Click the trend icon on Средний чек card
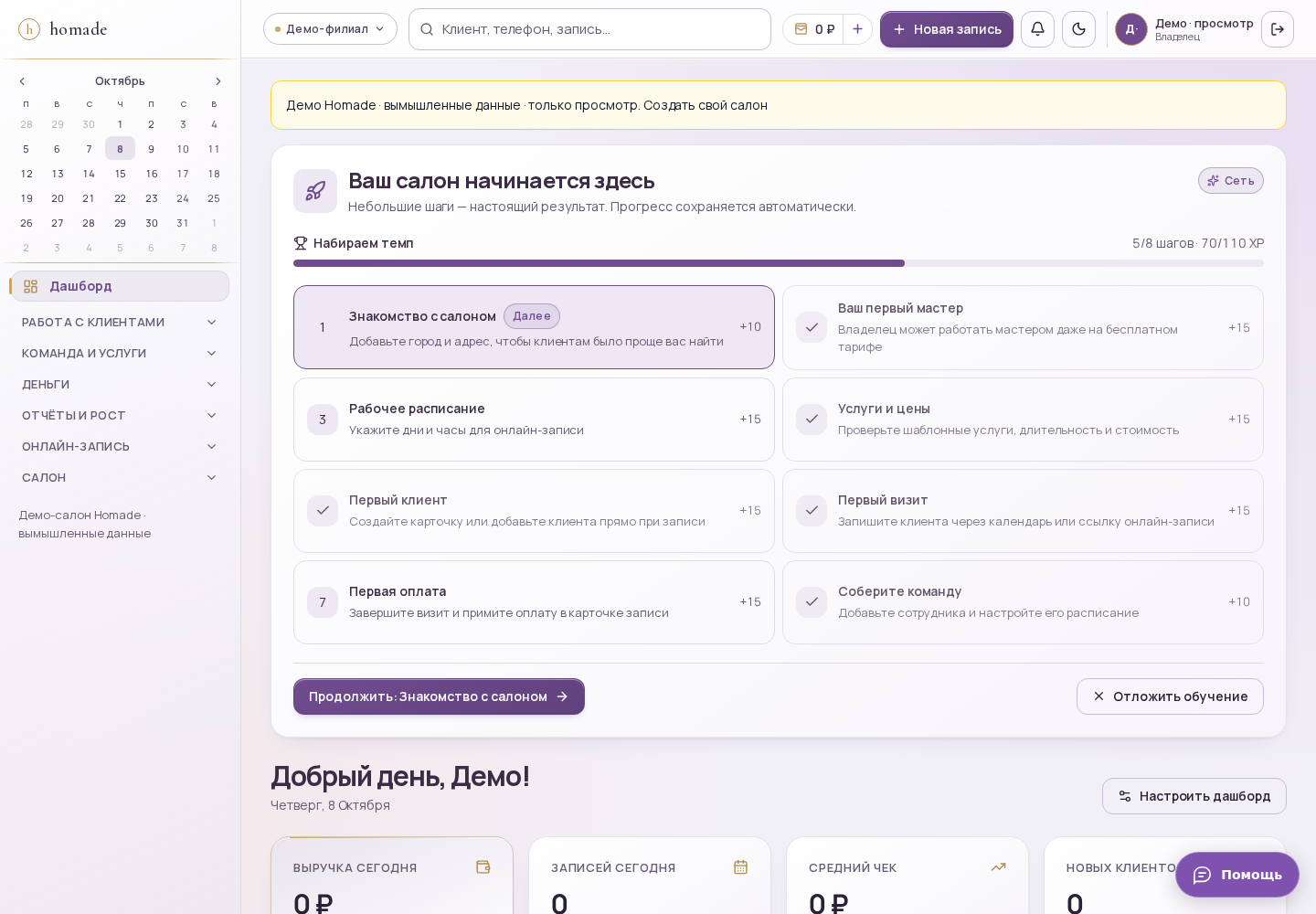Image resolution: width=1316 pixels, height=914 pixels. 999,866
